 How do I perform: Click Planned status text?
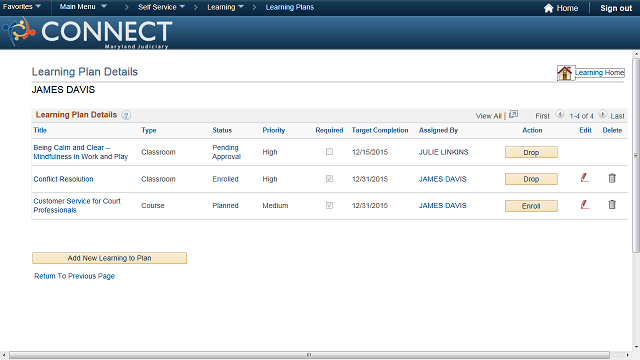(x=225, y=205)
